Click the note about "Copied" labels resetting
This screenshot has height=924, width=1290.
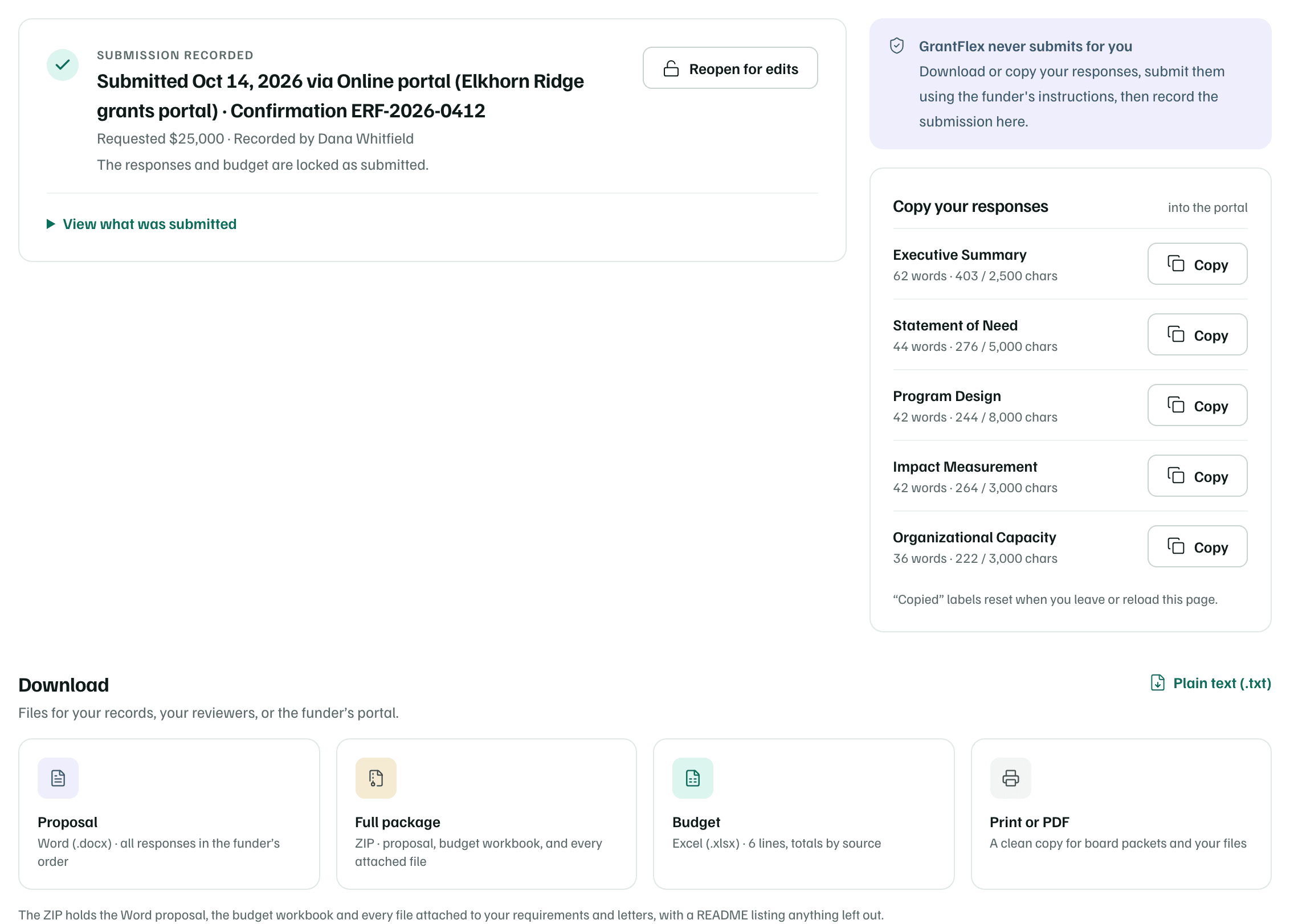(x=1055, y=599)
